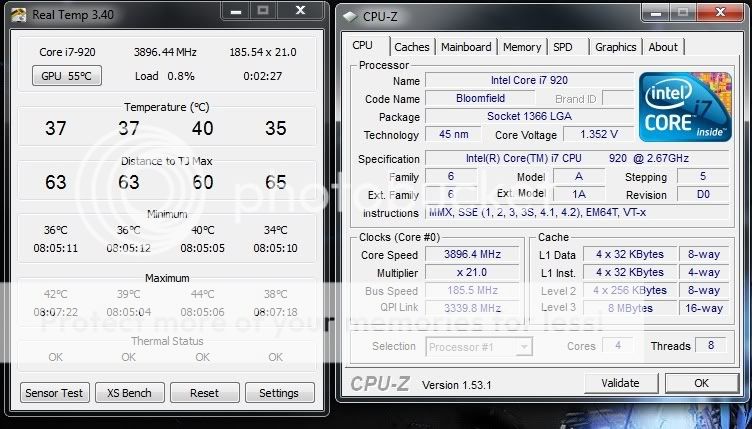The image size is (752, 429).
Task: Switch to the CPU tab in CPU-Z
Action: (362, 46)
